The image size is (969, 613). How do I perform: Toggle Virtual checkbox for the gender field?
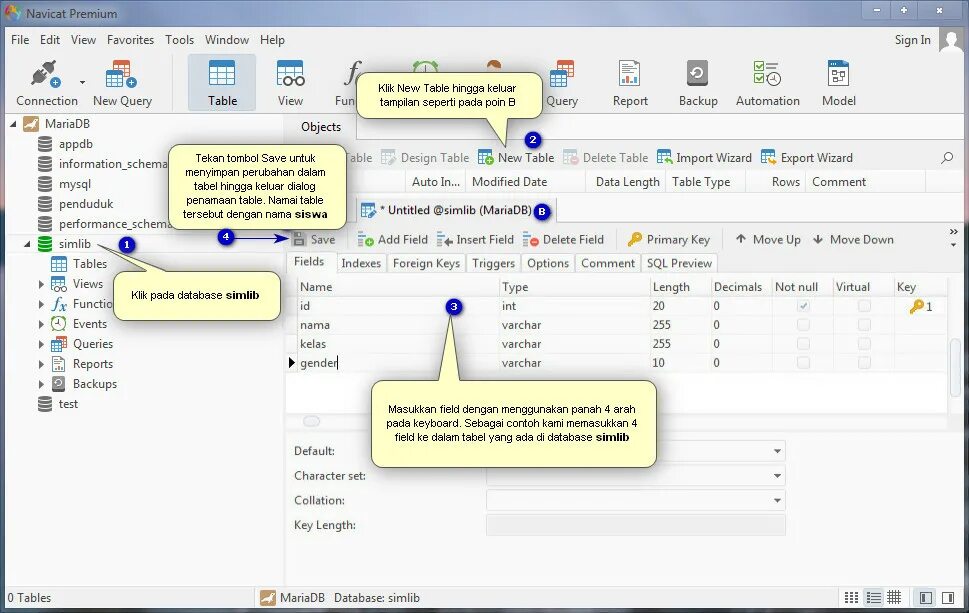click(x=864, y=363)
